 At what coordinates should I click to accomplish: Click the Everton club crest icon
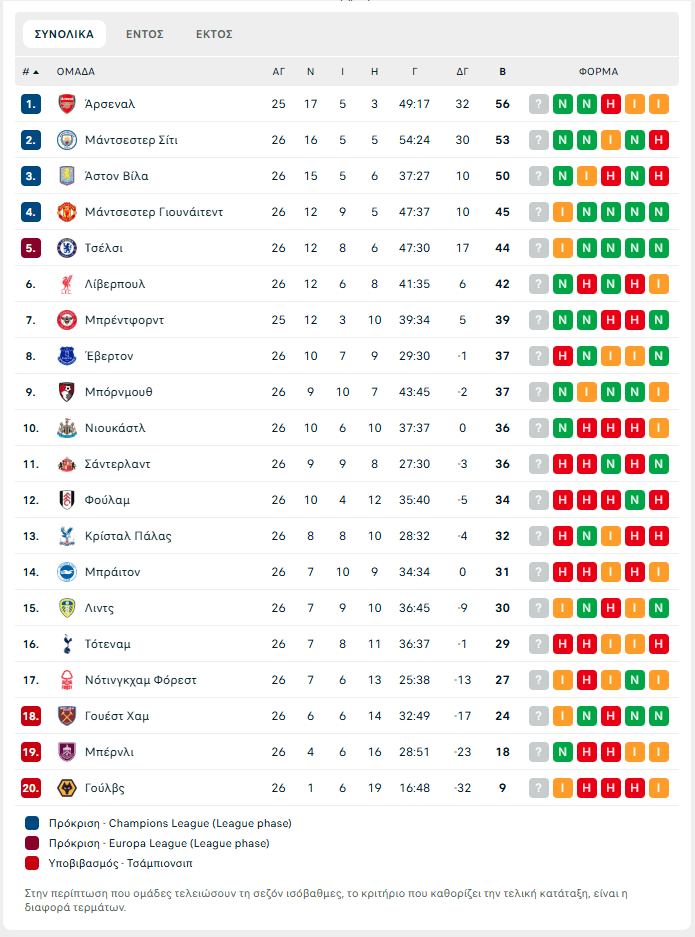pyautogui.click(x=67, y=356)
